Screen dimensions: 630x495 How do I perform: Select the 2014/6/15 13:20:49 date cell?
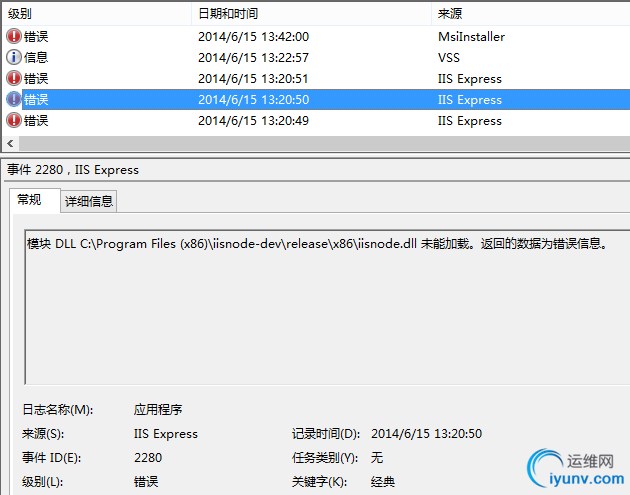click(254, 121)
